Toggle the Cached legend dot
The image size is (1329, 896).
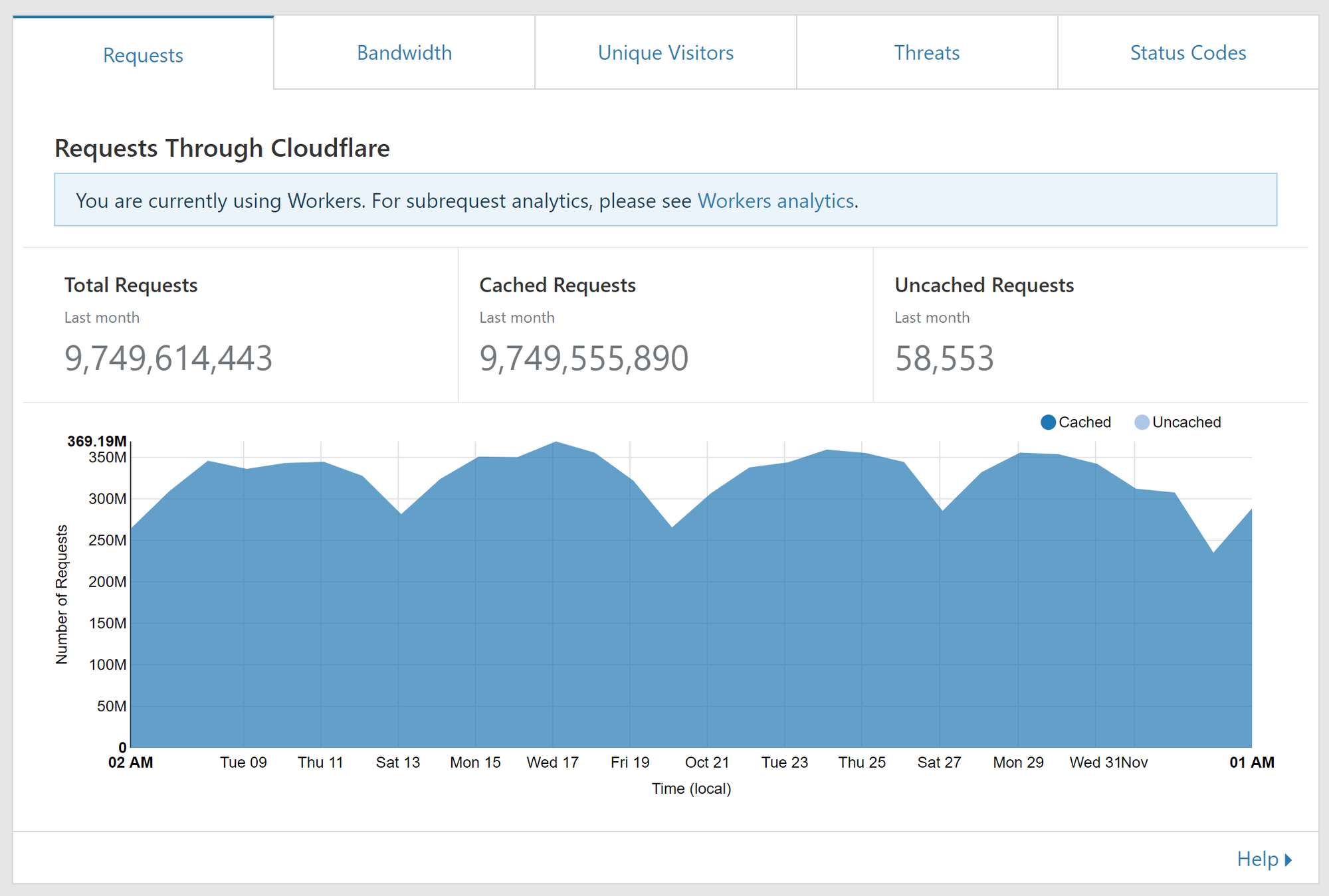1048,422
